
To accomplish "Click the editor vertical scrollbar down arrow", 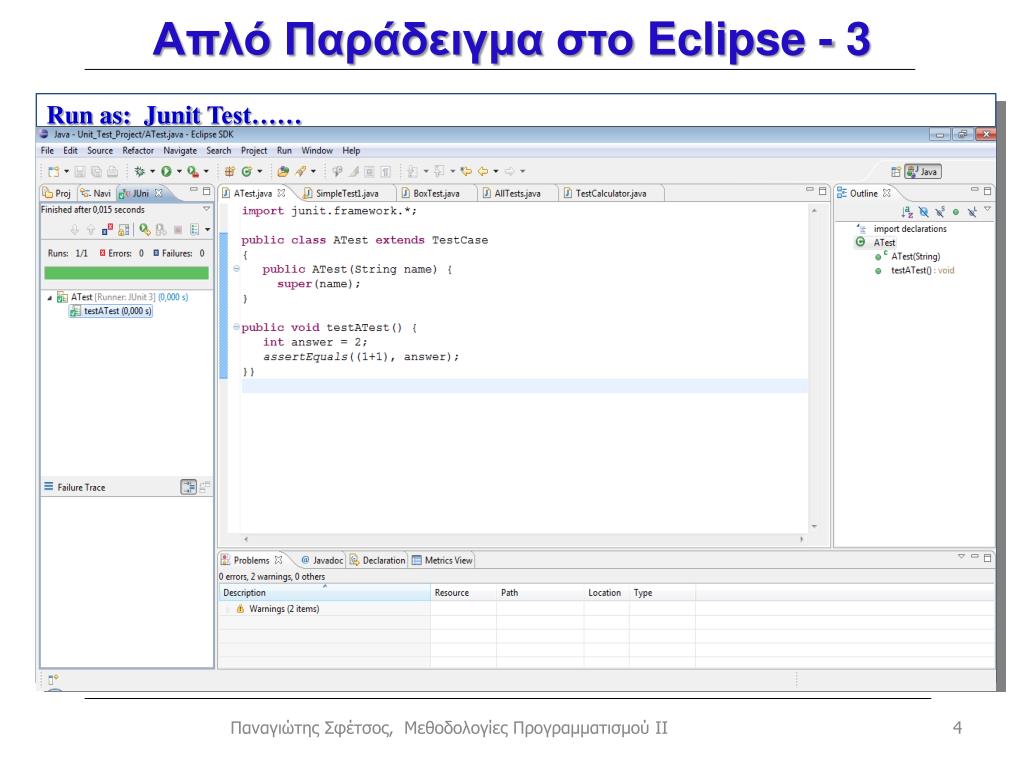I will [814, 526].
